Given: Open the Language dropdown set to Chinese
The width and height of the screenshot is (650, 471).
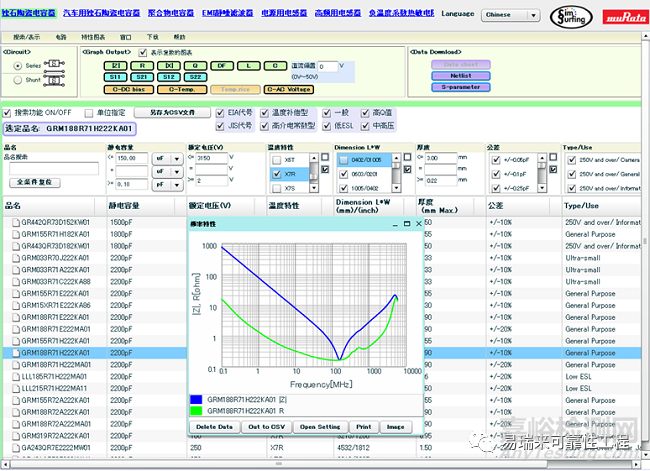Looking at the screenshot, I should 511,16.
